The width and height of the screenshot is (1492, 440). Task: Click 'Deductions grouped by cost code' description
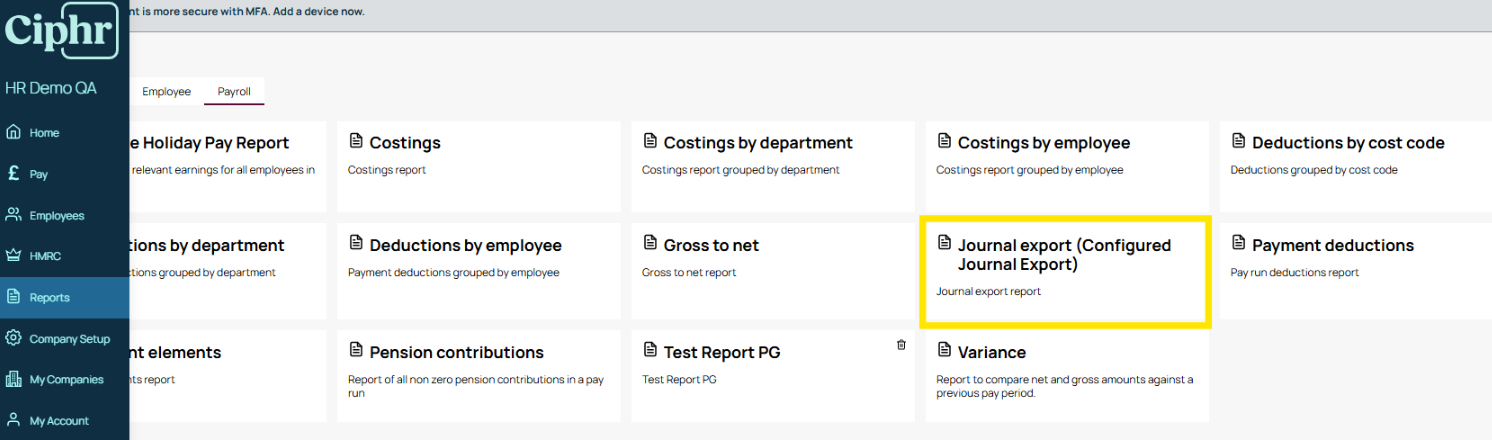(x=1314, y=170)
